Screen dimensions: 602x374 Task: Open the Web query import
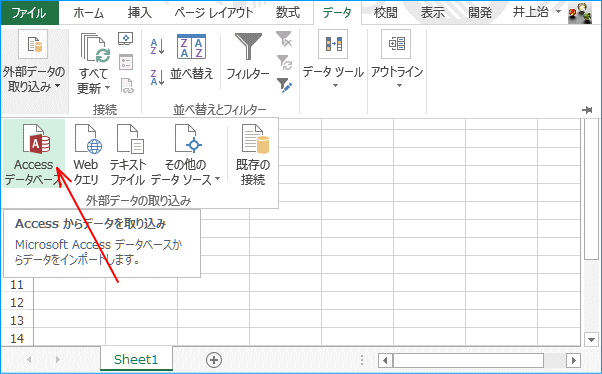pos(87,154)
